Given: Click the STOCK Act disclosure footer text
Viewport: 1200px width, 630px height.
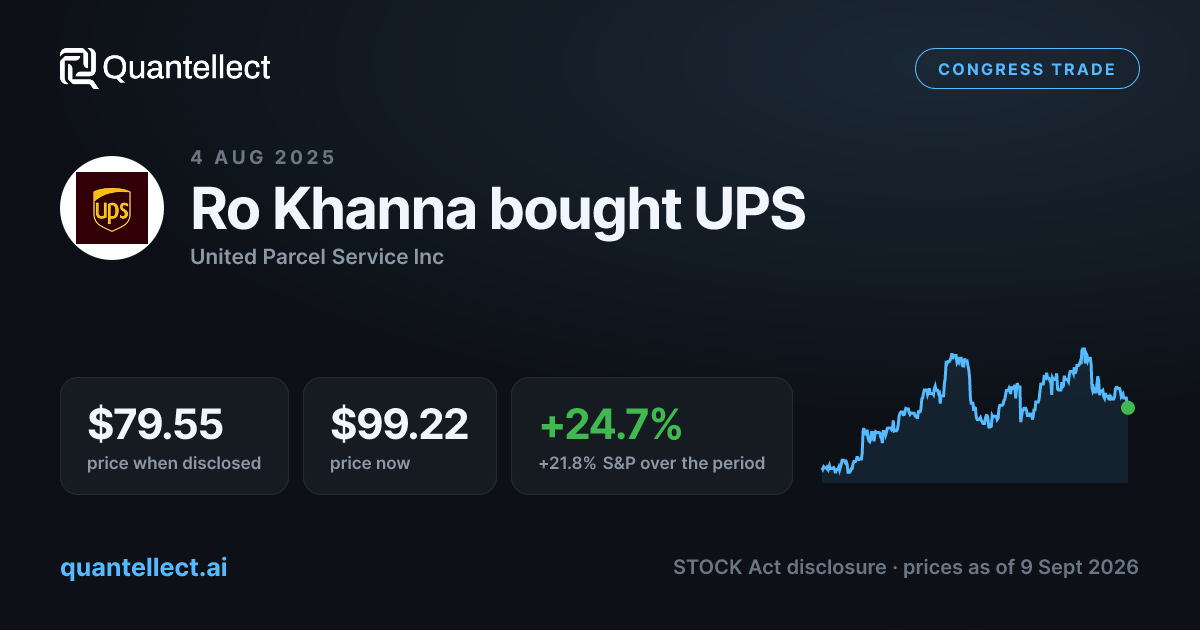Looking at the screenshot, I should click(779, 567).
